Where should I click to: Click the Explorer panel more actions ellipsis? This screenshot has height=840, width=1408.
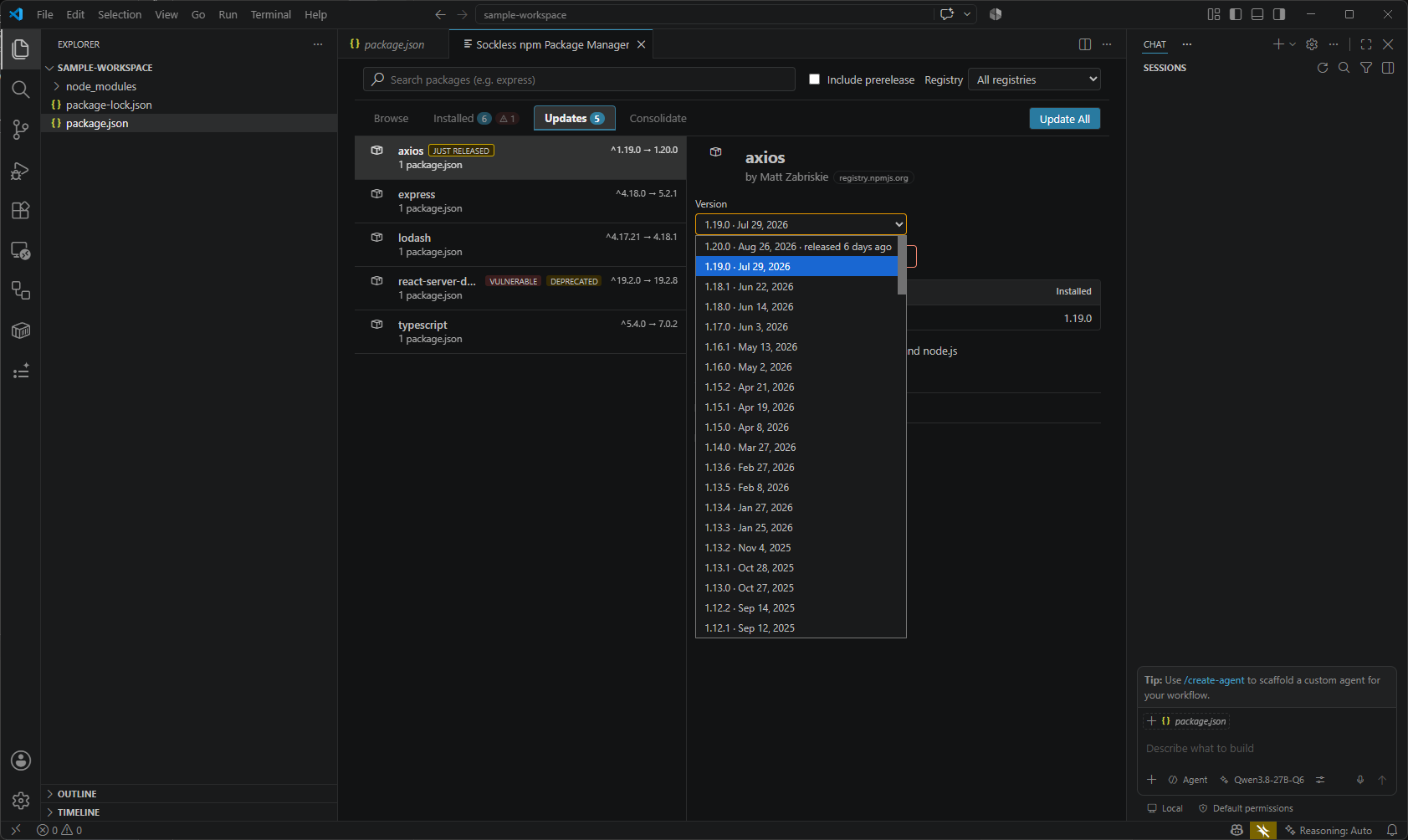click(x=318, y=44)
